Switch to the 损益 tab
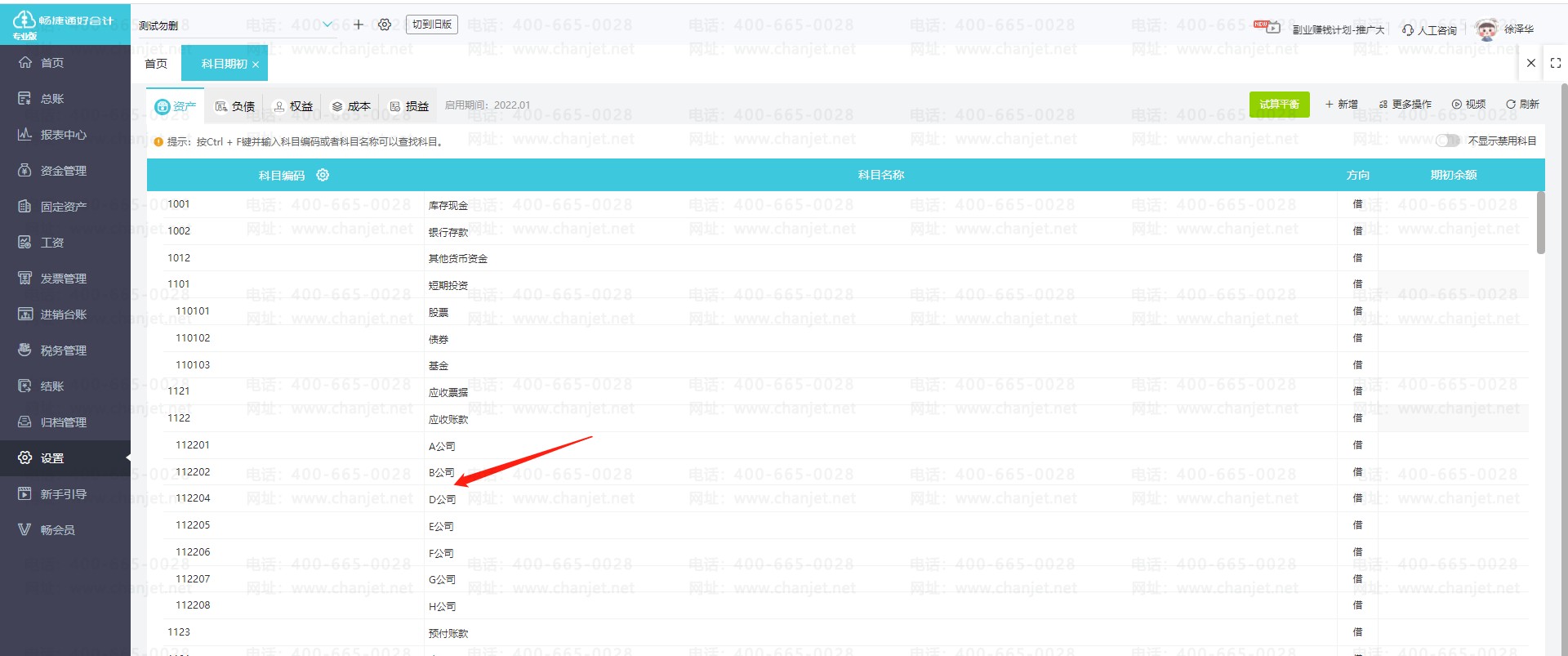 tap(409, 106)
